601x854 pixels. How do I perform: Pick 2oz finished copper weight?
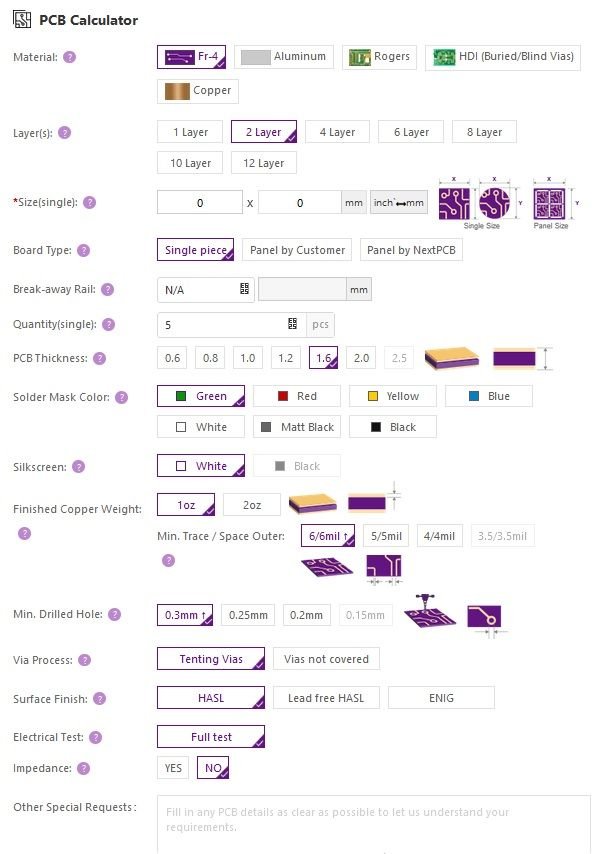click(251, 506)
